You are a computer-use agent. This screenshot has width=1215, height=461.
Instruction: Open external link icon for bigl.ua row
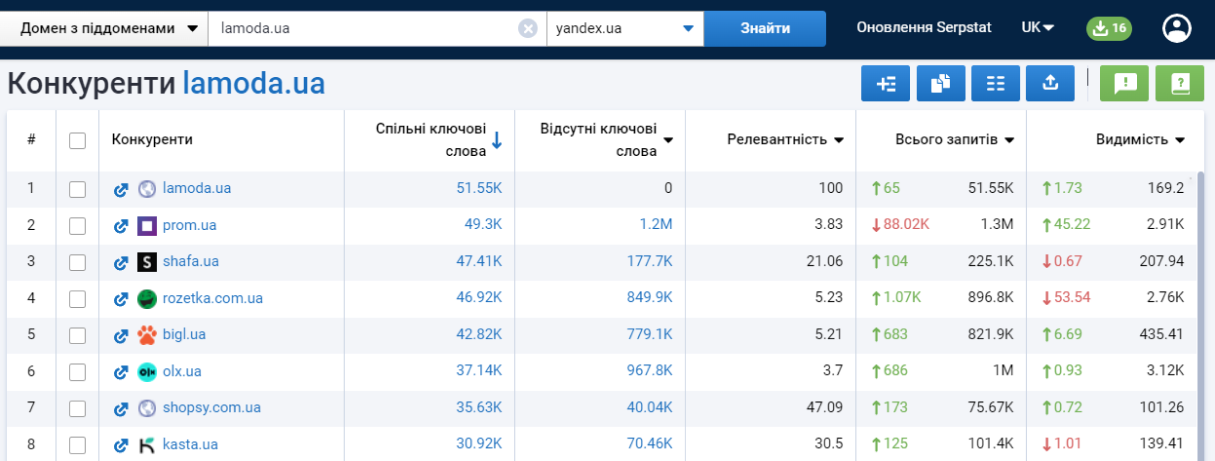click(121, 335)
